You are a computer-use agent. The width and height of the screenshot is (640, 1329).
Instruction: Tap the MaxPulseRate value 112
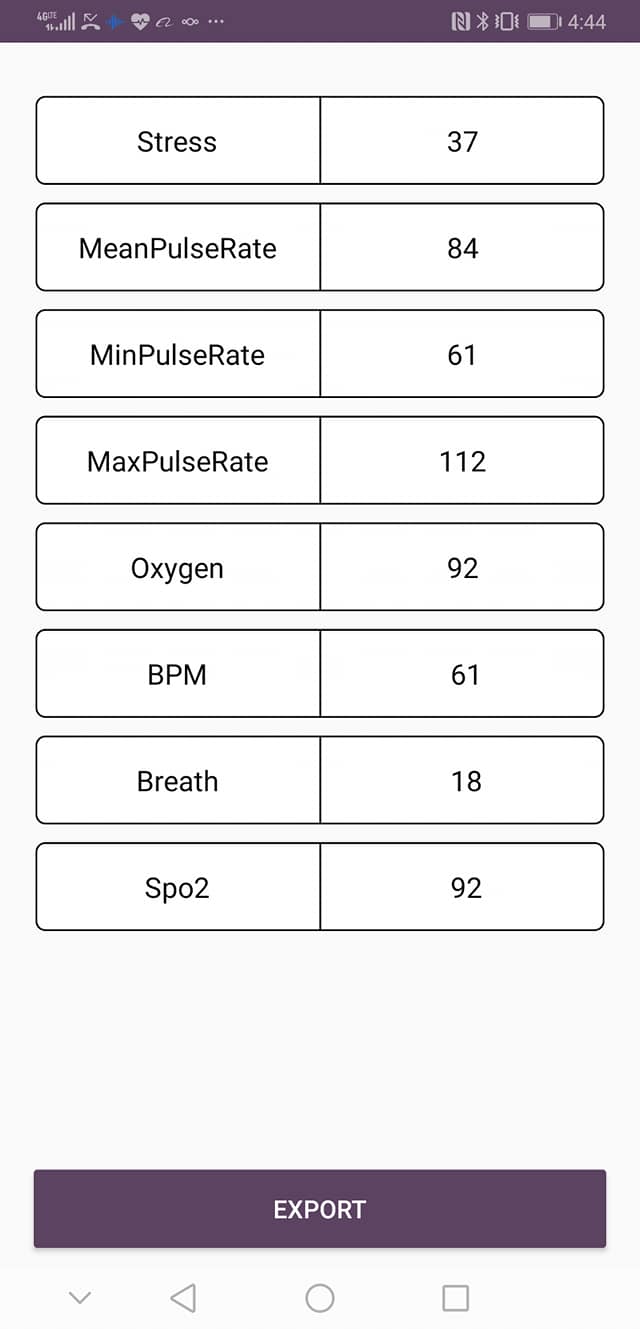pyautogui.click(x=462, y=461)
